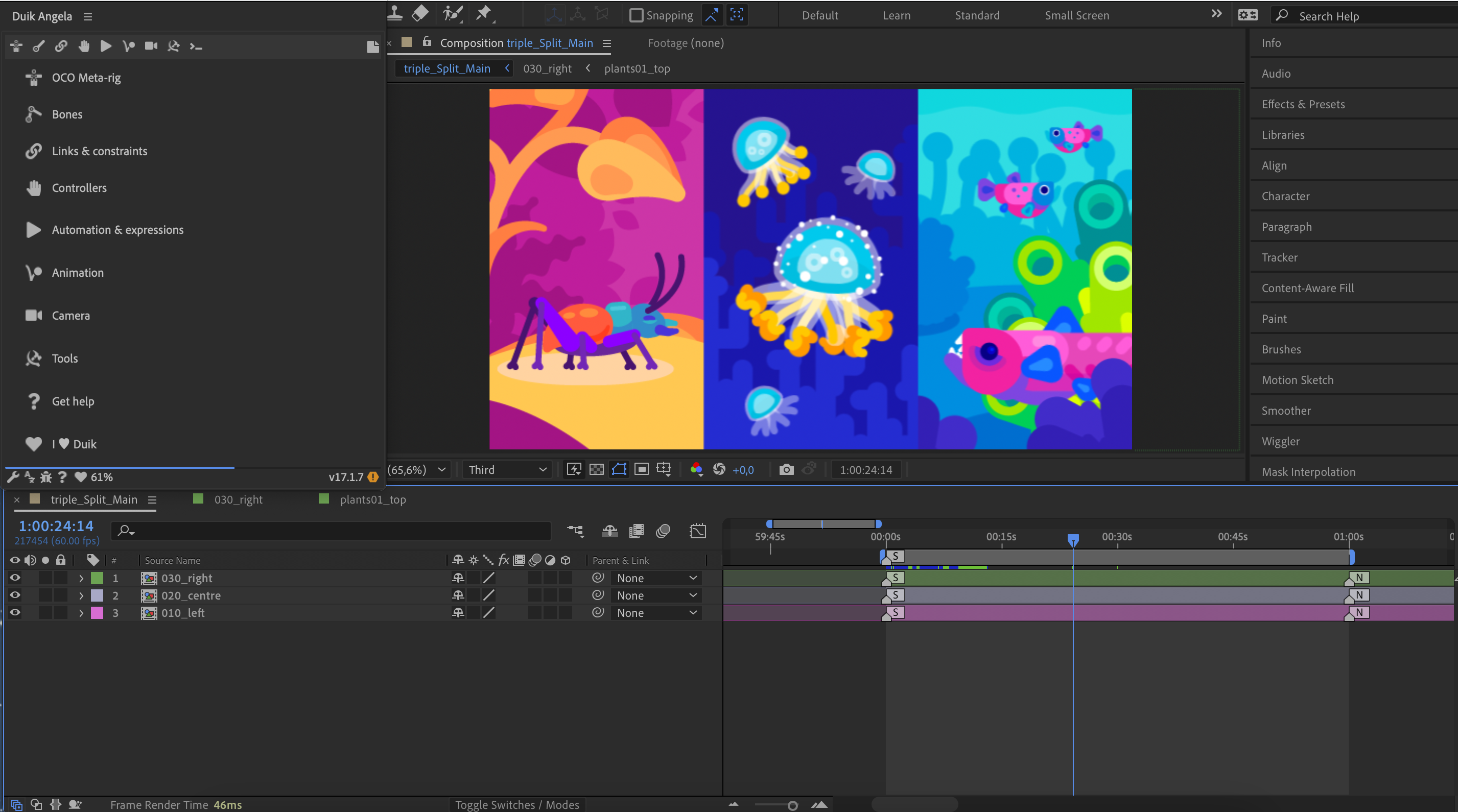Open Duik command line icon in toolbar
The image size is (1458, 812).
click(196, 46)
